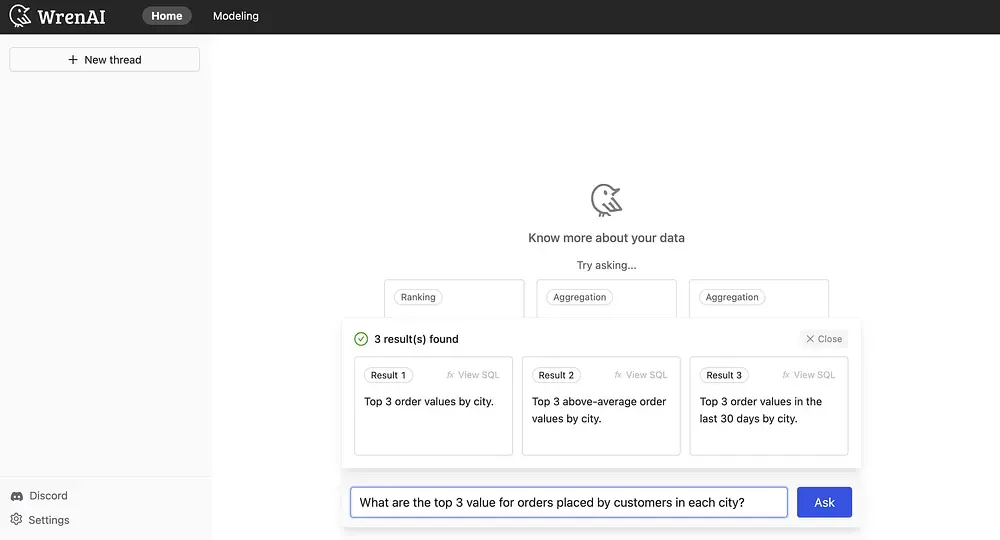Open the Settings link in sidebar

point(49,520)
